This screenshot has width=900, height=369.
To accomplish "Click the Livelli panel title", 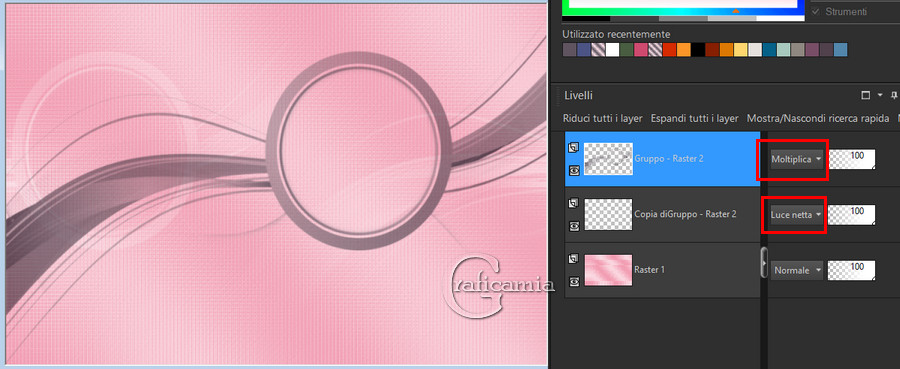I will (579, 95).
